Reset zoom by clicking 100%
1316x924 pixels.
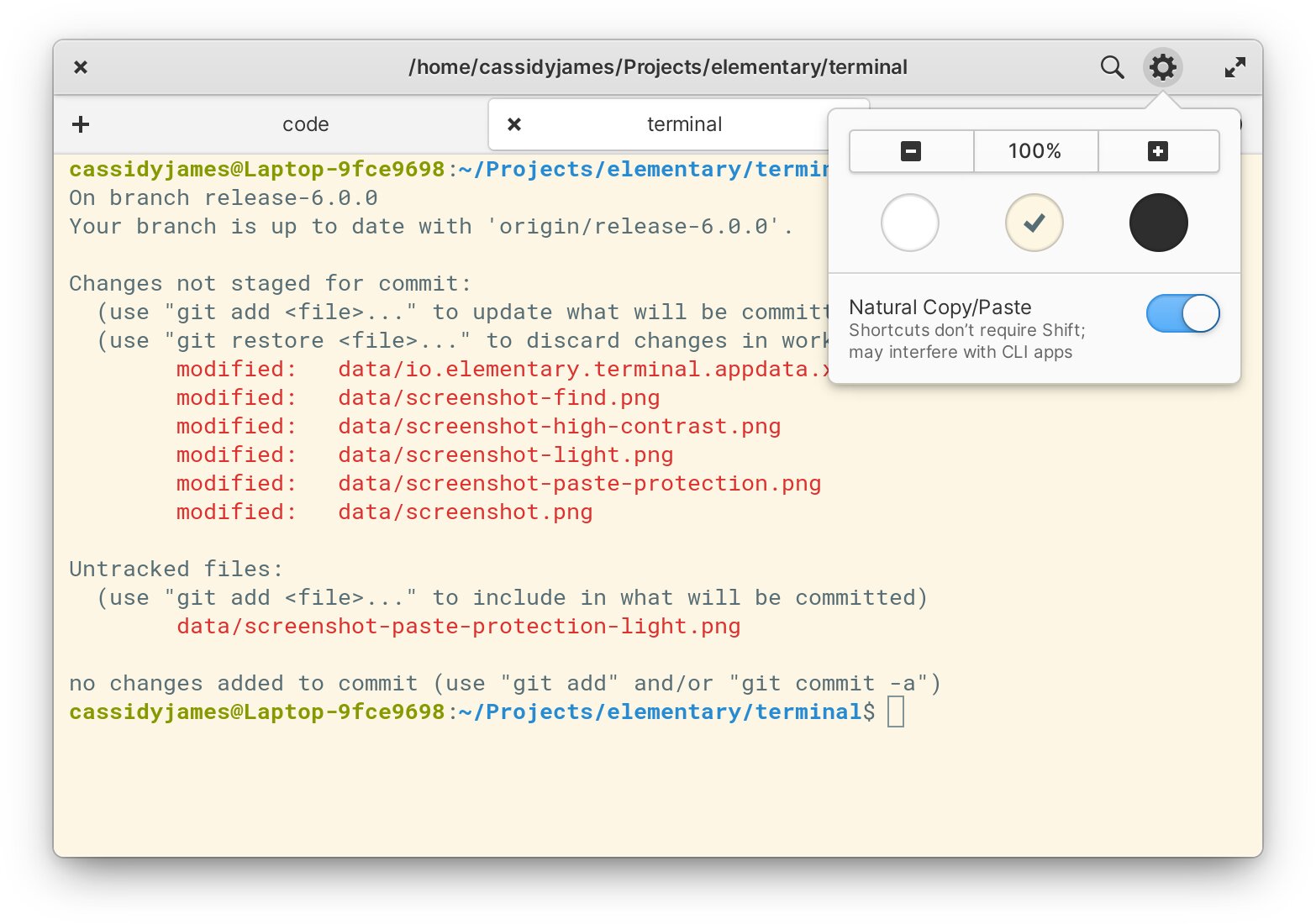pyautogui.click(x=1034, y=151)
